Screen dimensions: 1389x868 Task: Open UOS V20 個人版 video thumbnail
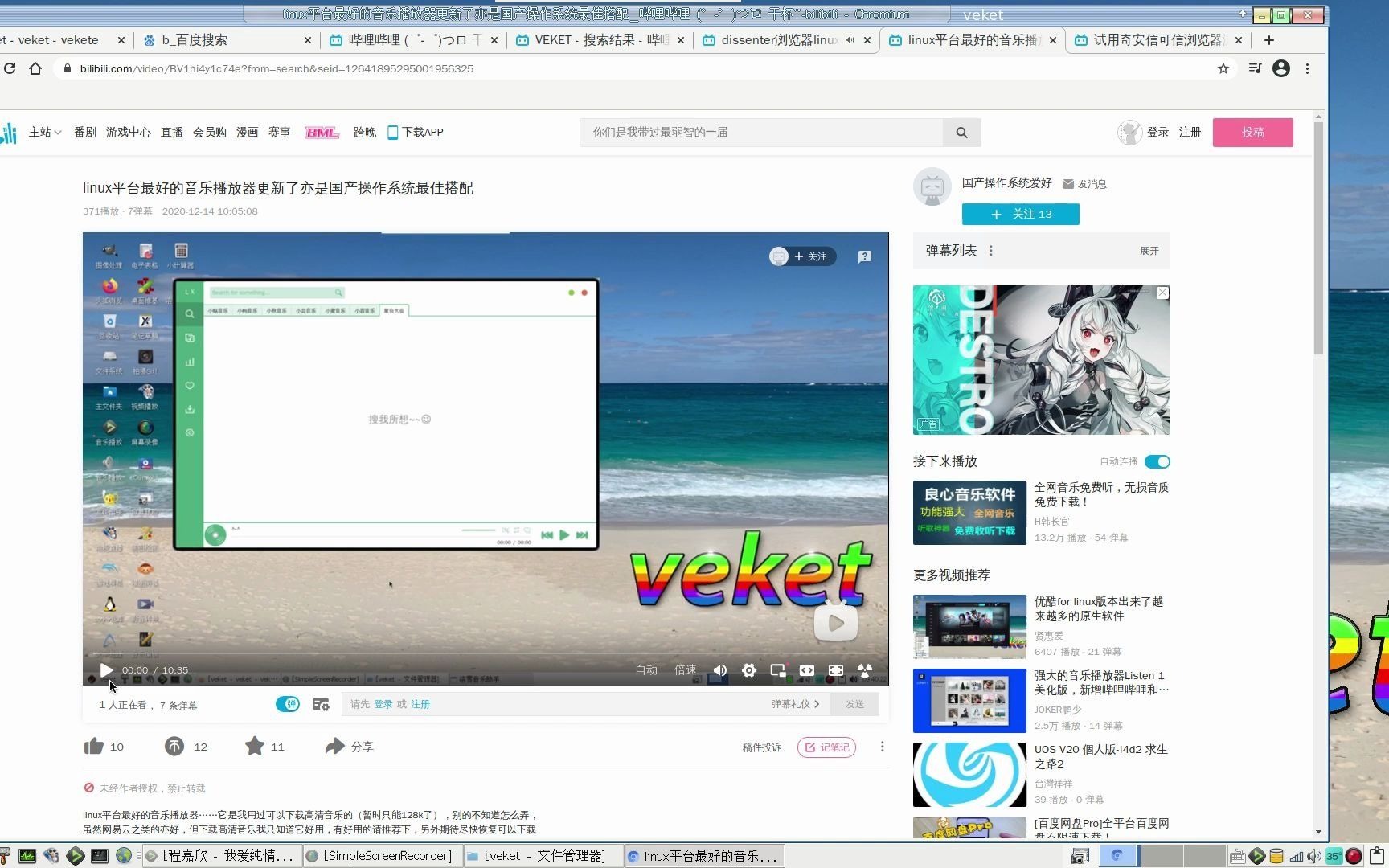[x=969, y=775]
